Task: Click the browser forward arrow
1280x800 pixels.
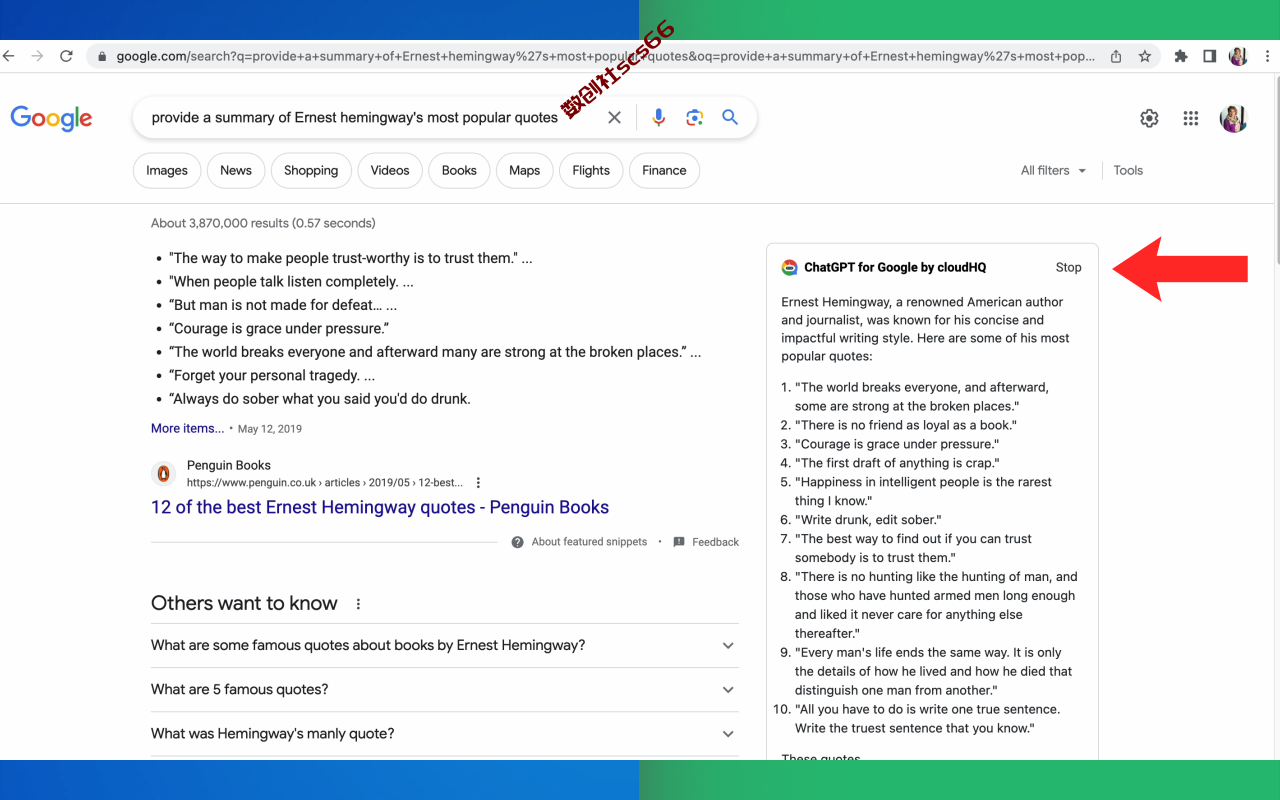Action: click(38, 57)
